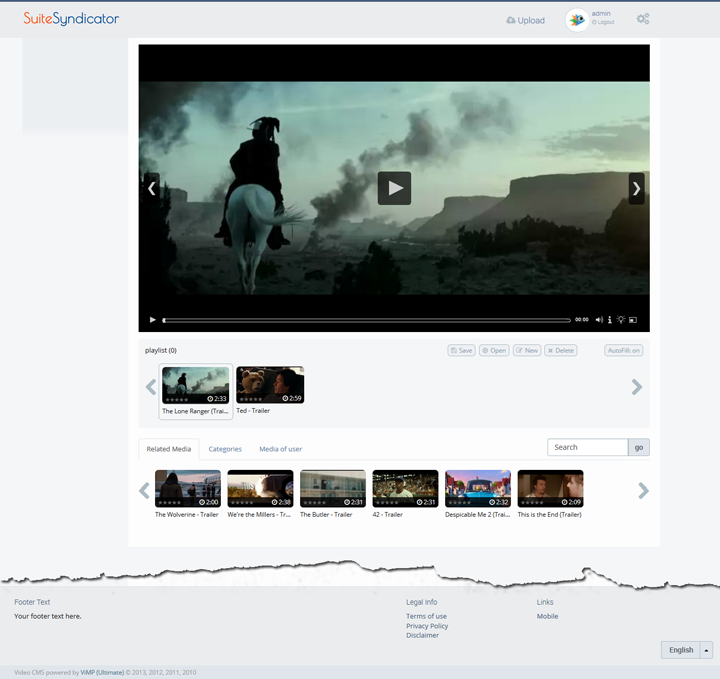
Task: Open a playlist with the Open button
Action: point(494,350)
